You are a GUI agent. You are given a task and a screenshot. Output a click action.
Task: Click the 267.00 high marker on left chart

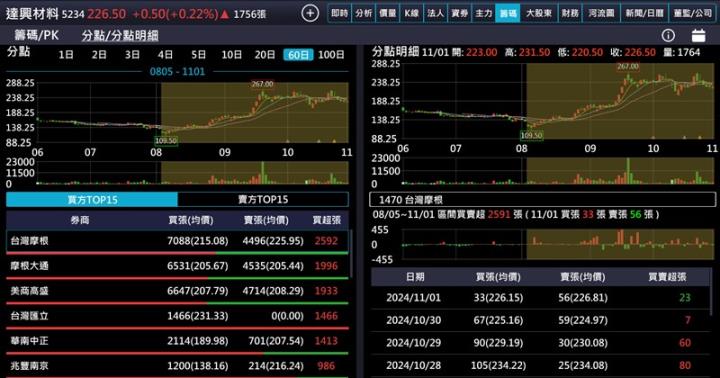[x=262, y=84]
